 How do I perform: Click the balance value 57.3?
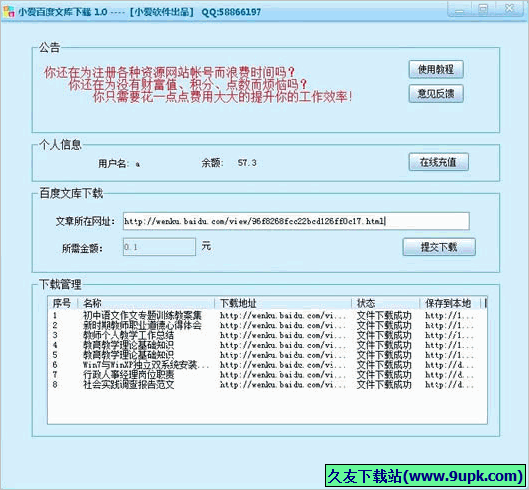[x=247, y=163]
